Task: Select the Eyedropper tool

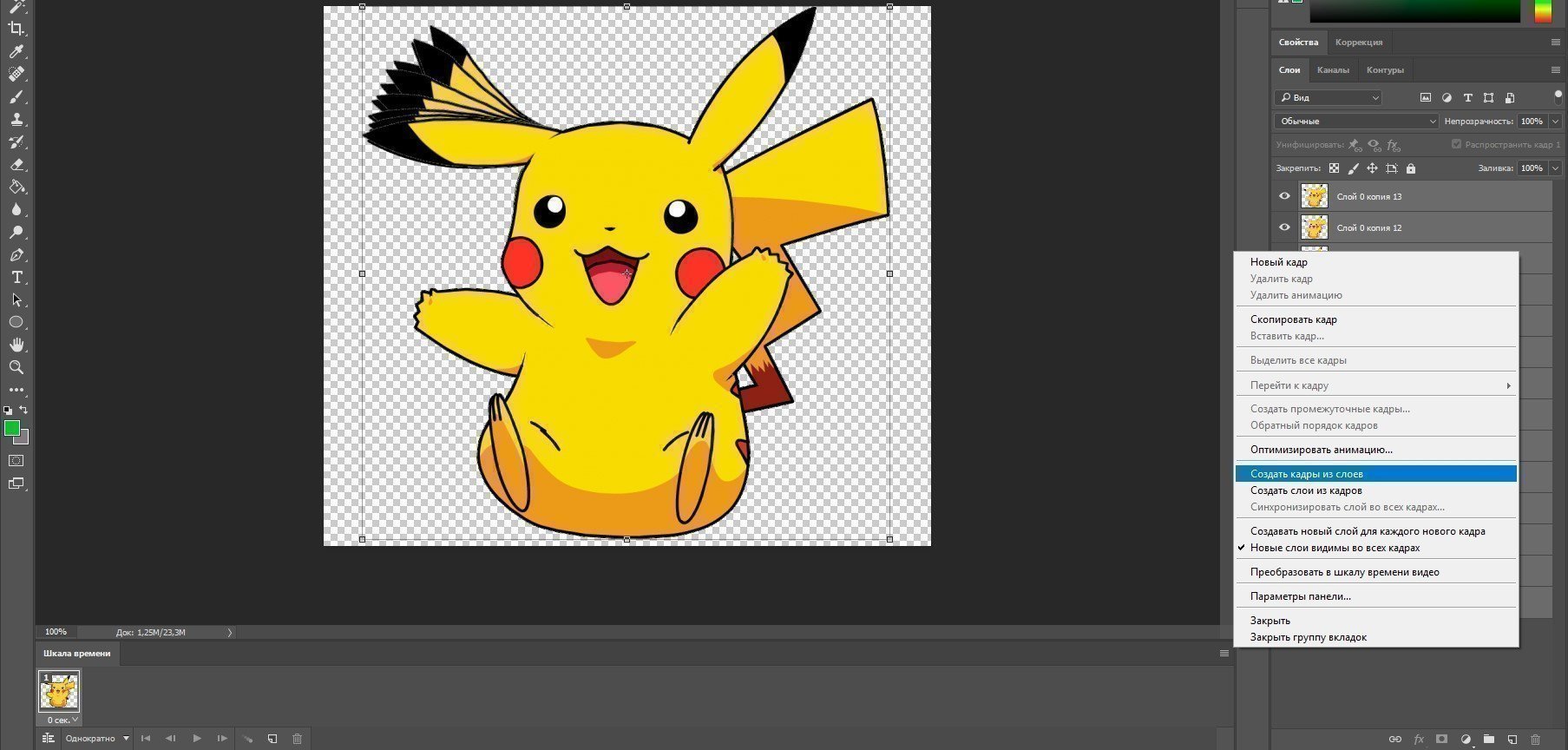Action: click(x=16, y=51)
